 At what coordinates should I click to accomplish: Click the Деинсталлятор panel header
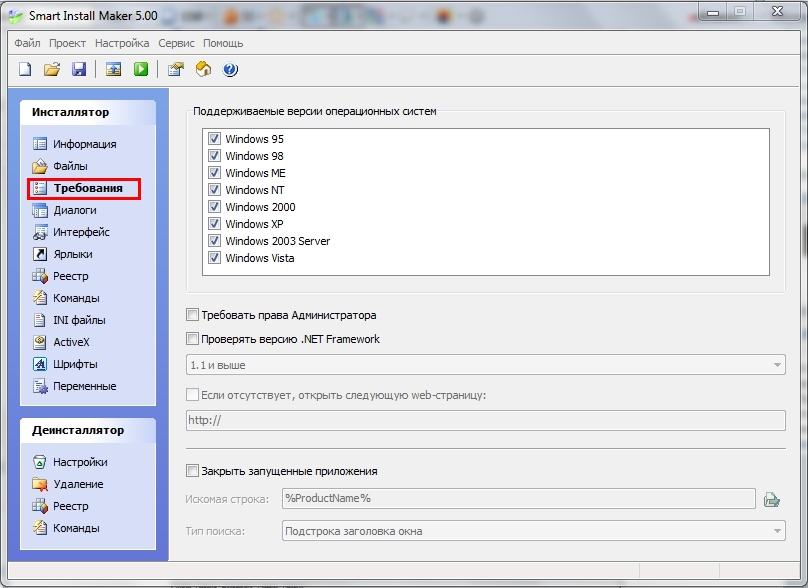coord(88,430)
